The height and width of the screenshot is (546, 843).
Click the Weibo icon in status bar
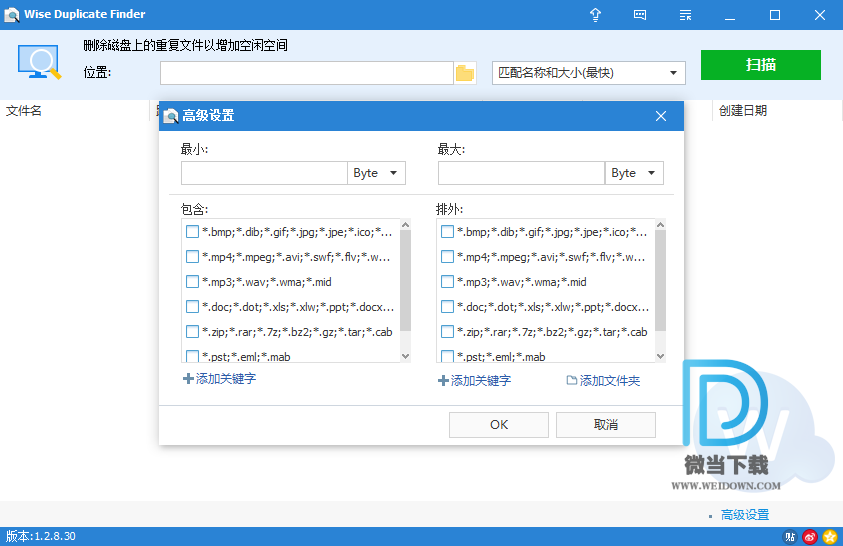(x=810, y=536)
